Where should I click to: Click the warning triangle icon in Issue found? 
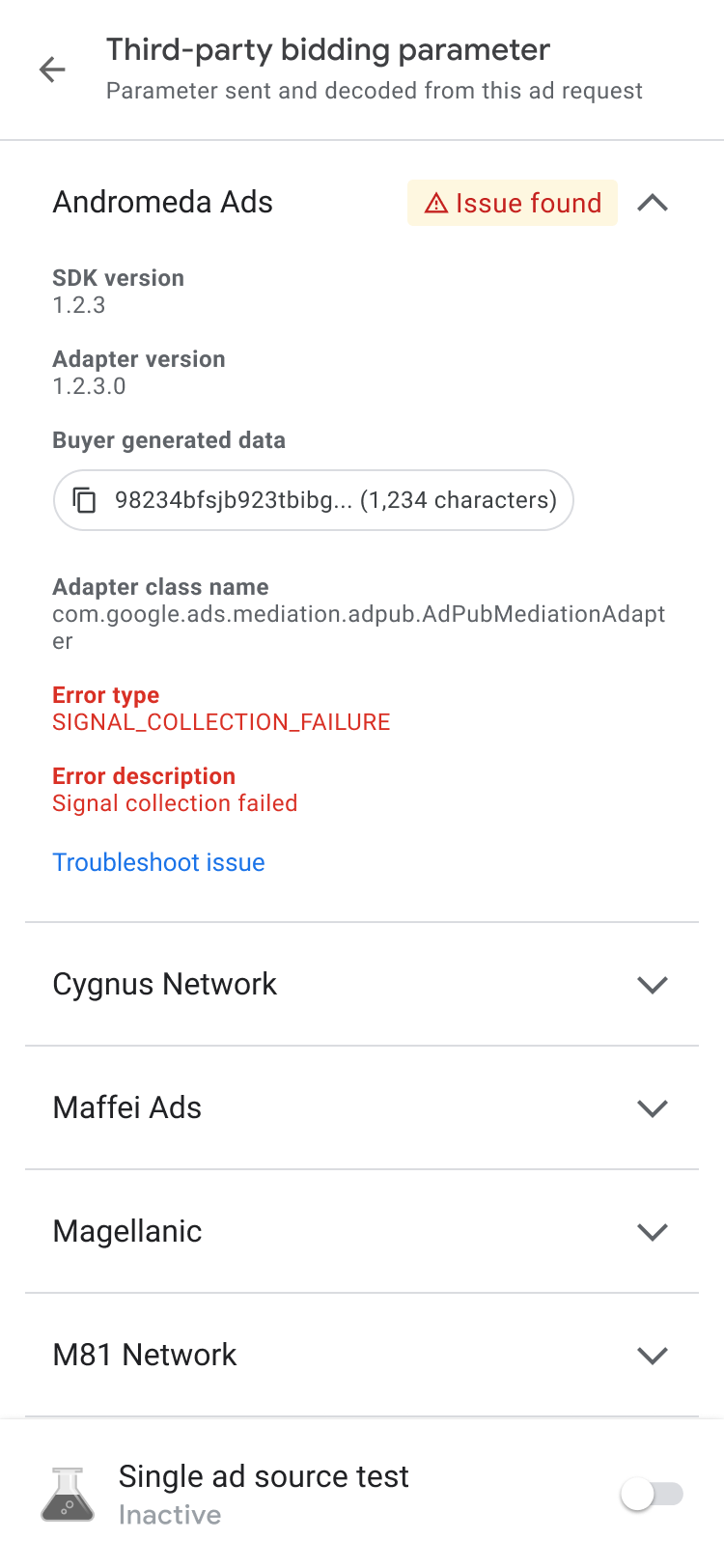click(436, 204)
